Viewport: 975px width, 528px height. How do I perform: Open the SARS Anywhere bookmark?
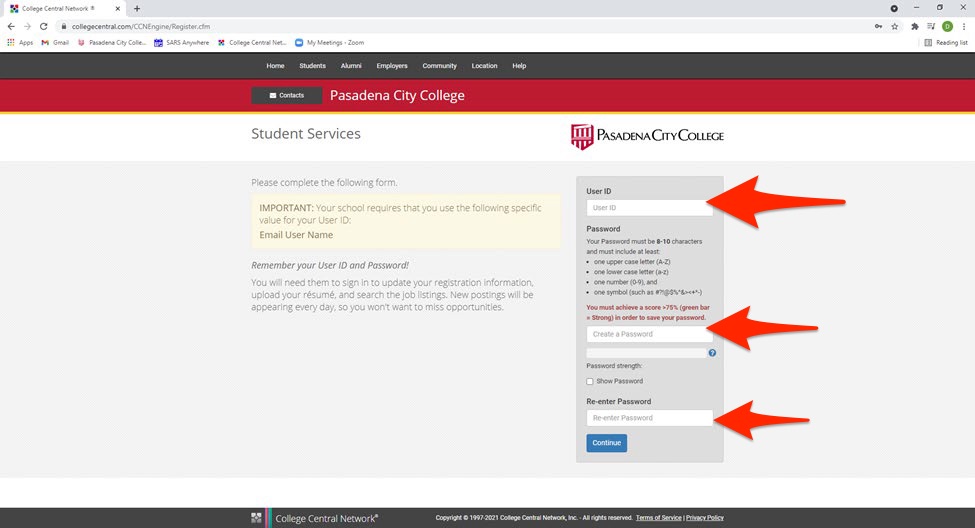coord(182,42)
